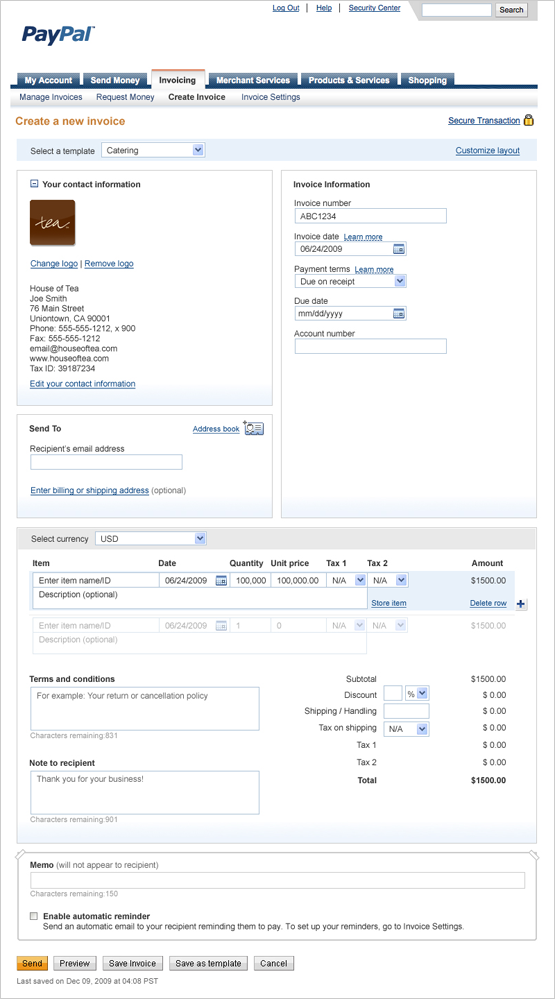Click the Search button
Viewport: 555px width, 999px height.
(511, 10)
